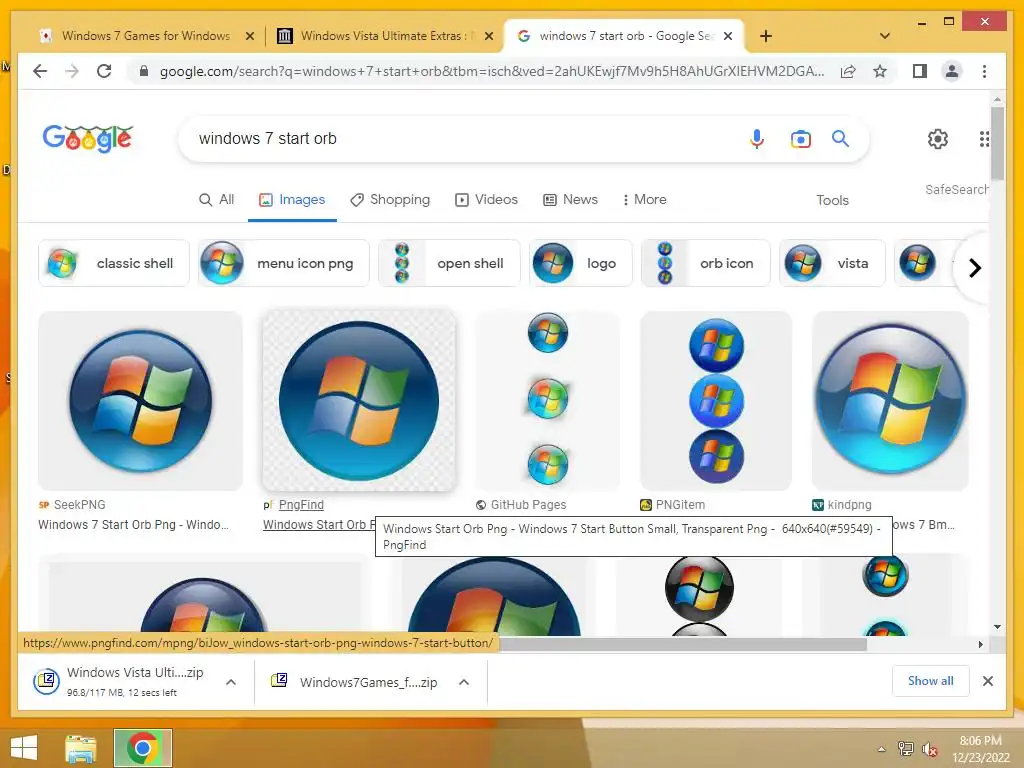Switch to Shopping results
1024x768 pixels.
(x=390, y=199)
